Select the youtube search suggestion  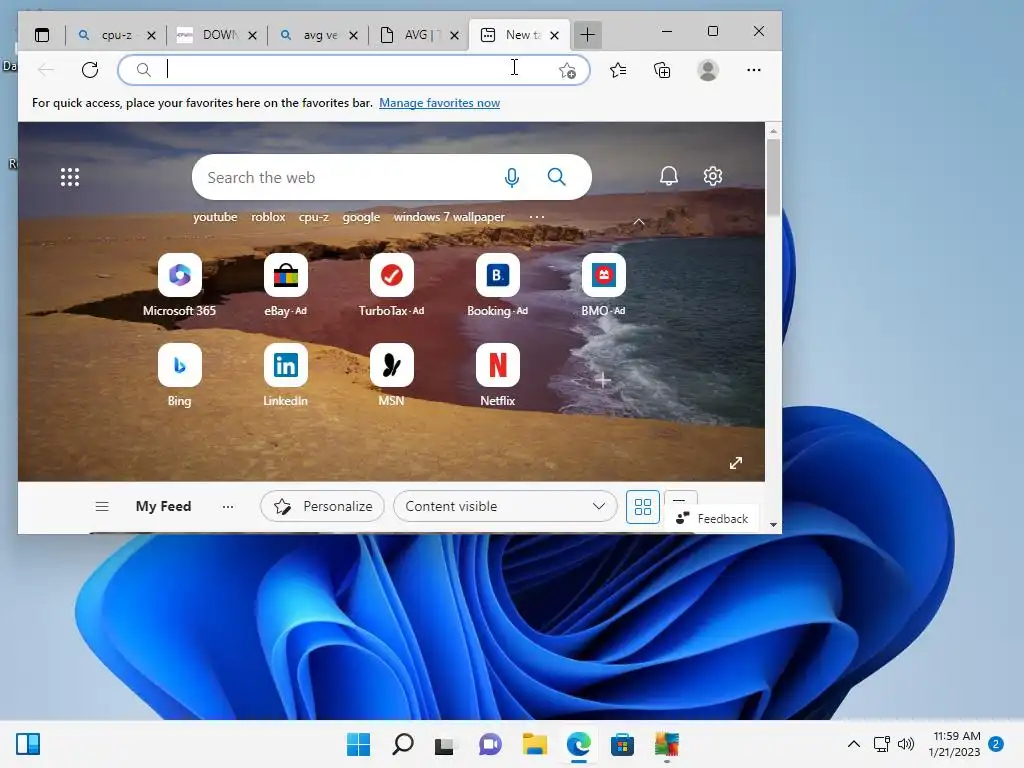pyautogui.click(x=215, y=217)
